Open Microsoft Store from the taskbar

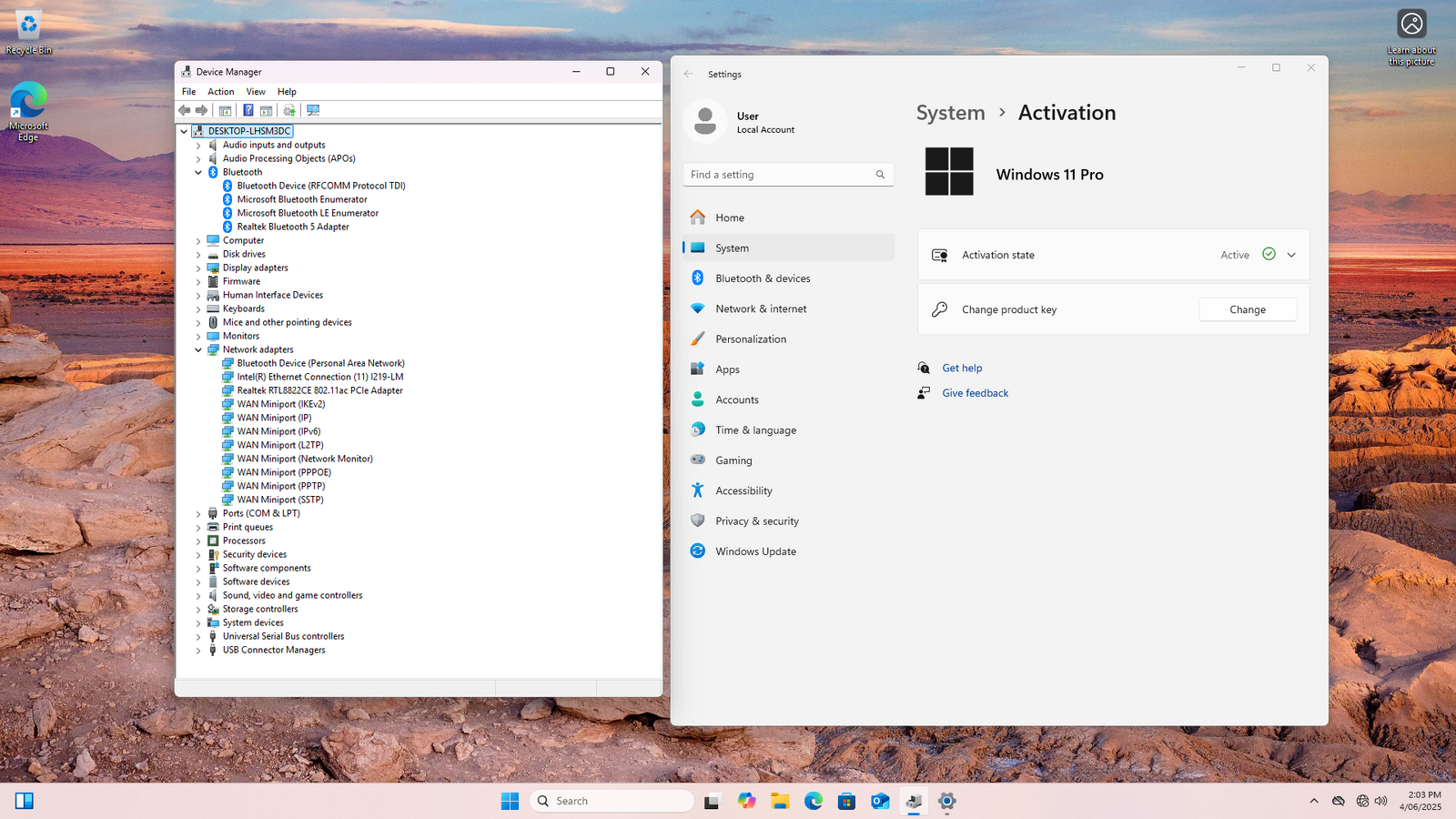pos(846,801)
